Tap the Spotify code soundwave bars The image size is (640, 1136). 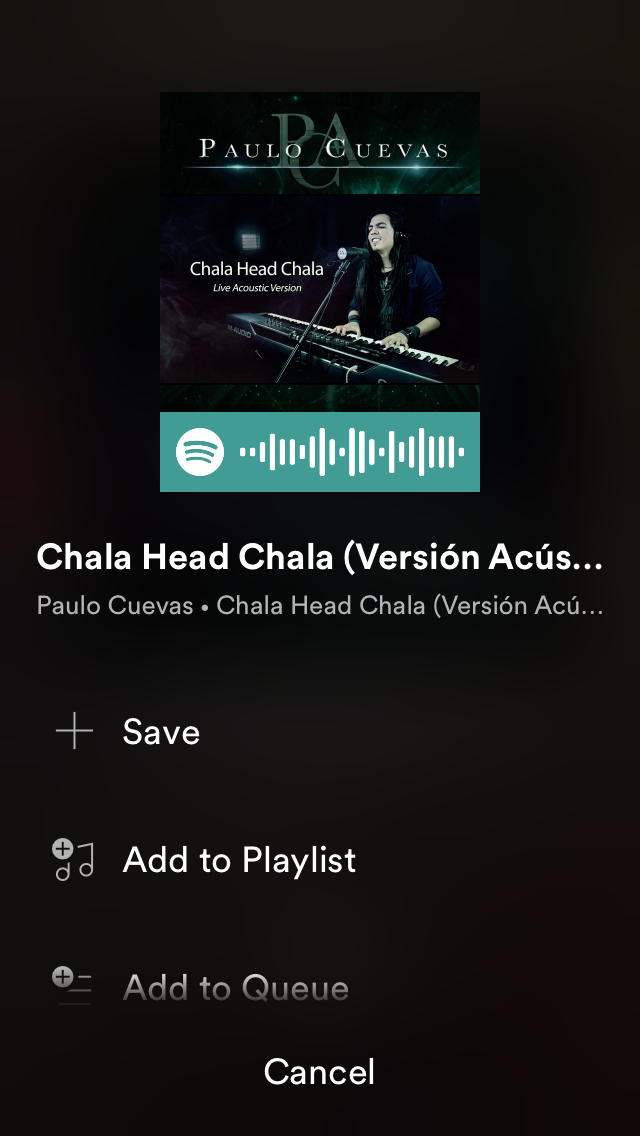352,451
